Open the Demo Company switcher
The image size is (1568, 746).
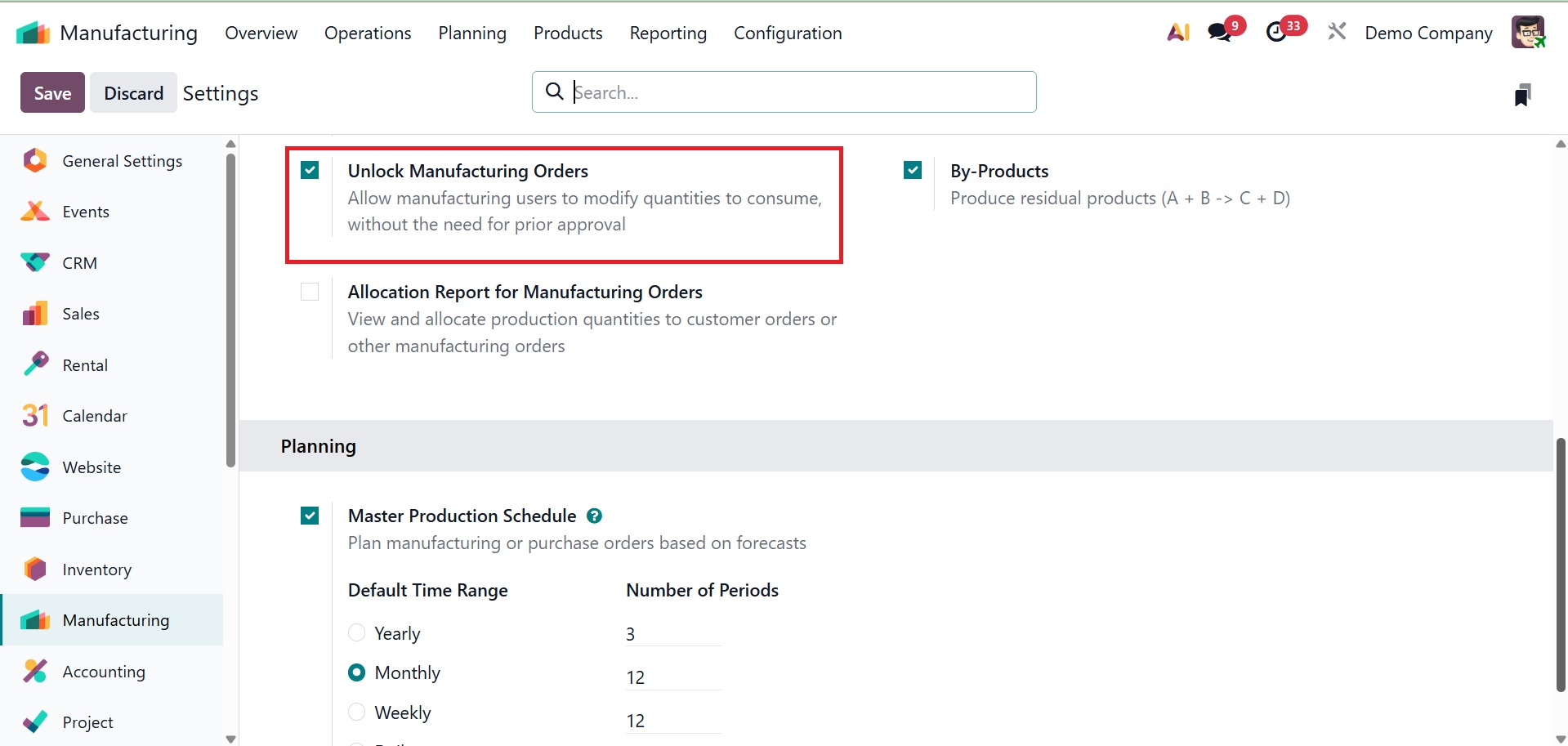click(x=1428, y=34)
